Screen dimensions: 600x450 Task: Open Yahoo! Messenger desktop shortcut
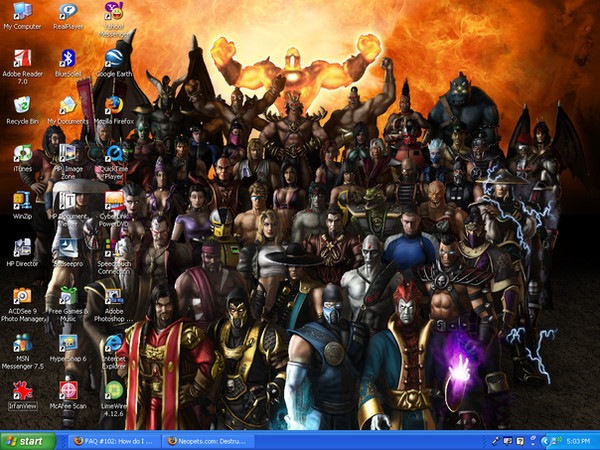coord(114,19)
